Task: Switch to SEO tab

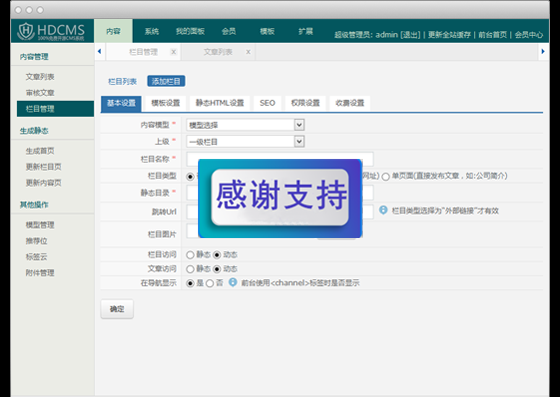Action: point(268,103)
